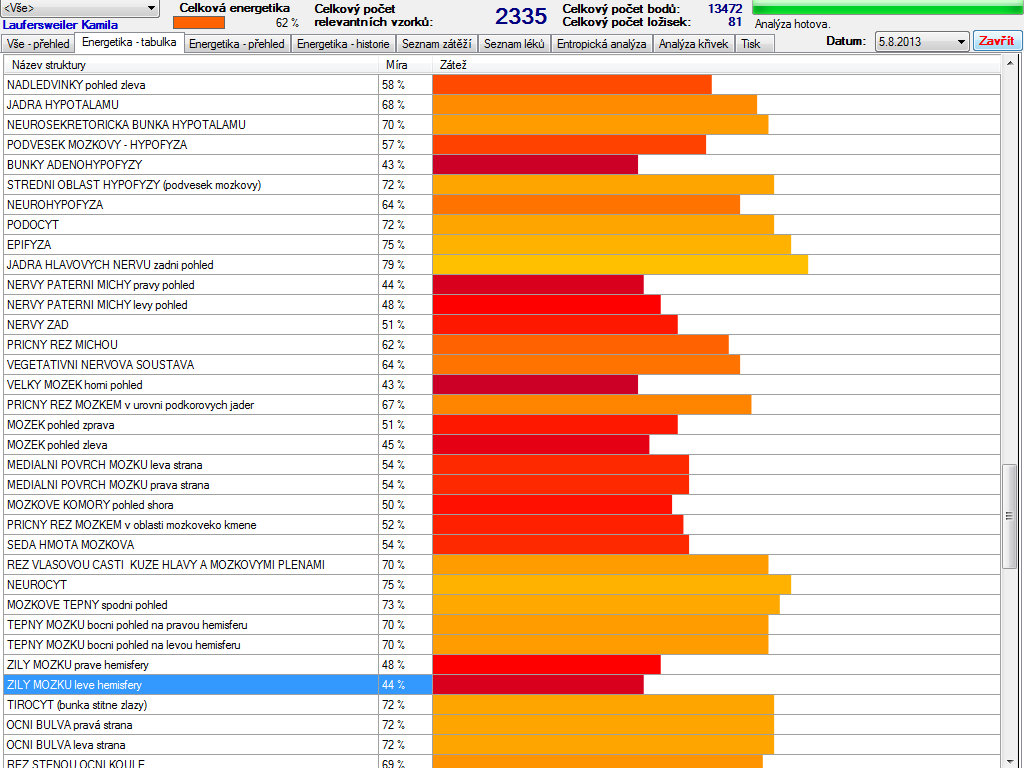Select MEDIALNI POVRCH MOZKU leva strana
The width and height of the screenshot is (1024, 768).
502,465
